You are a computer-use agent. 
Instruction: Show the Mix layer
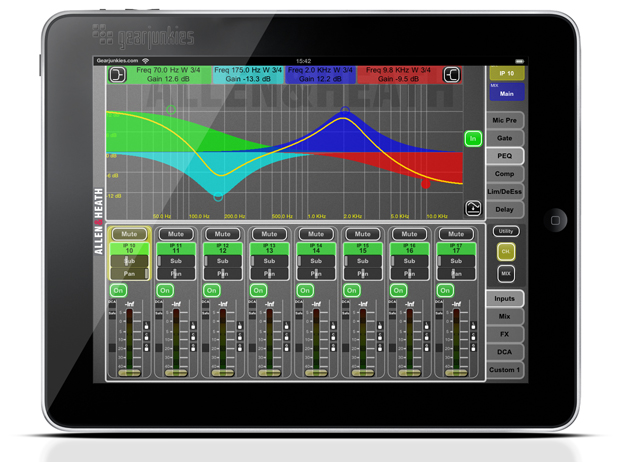pyautogui.click(x=505, y=316)
